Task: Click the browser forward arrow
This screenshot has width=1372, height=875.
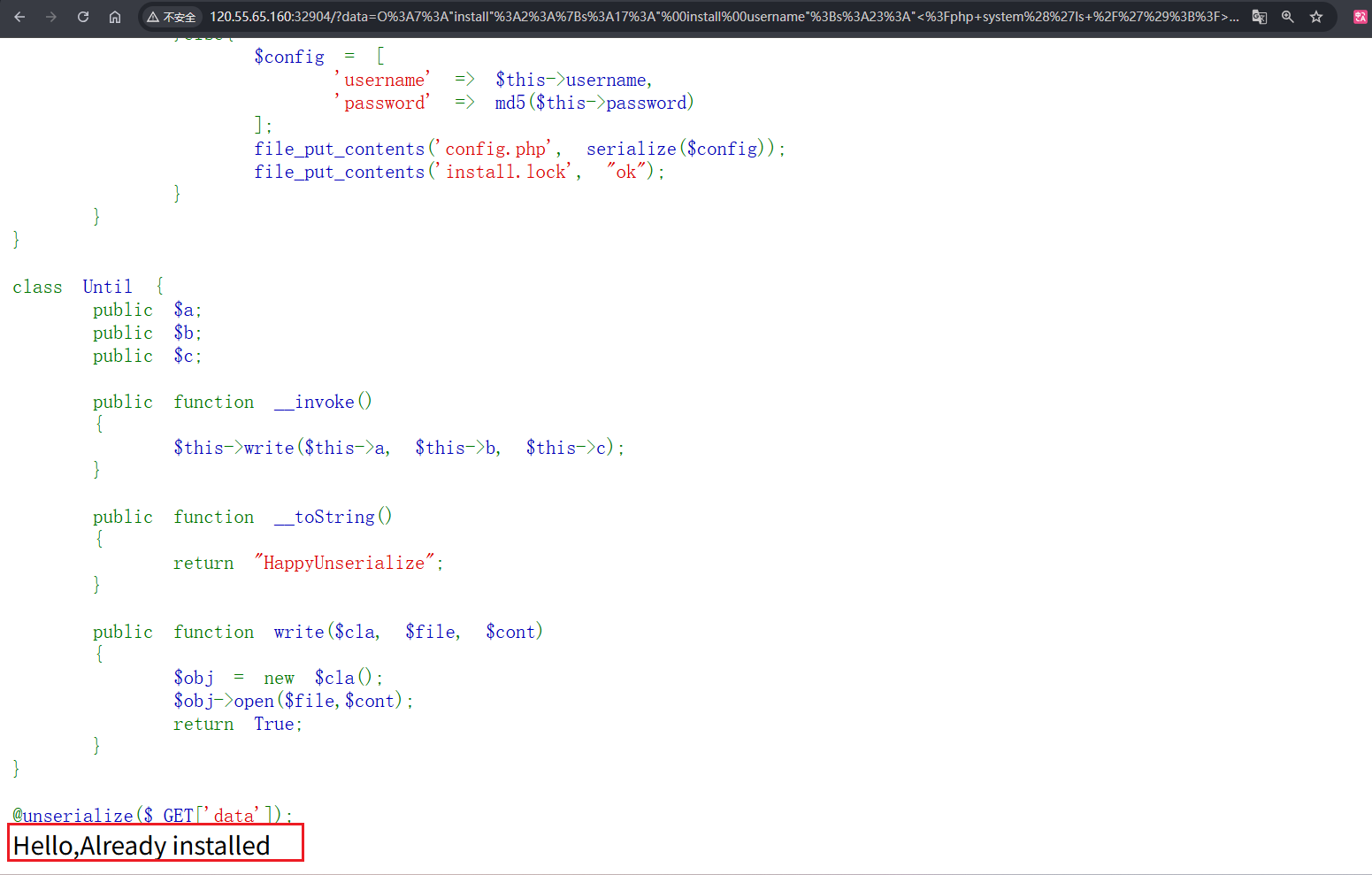Action: coord(51,17)
